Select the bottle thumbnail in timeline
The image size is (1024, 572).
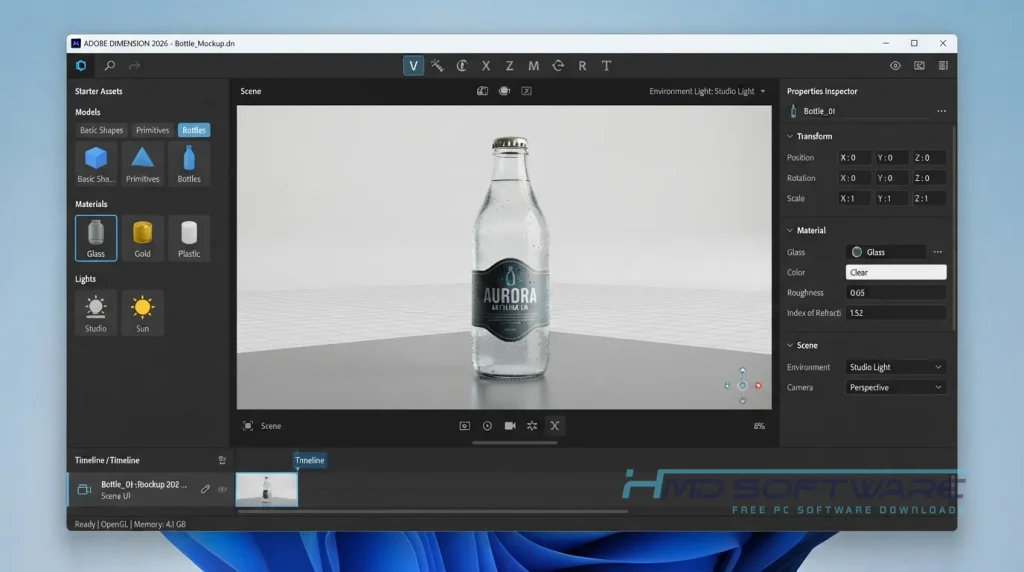point(266,490)
